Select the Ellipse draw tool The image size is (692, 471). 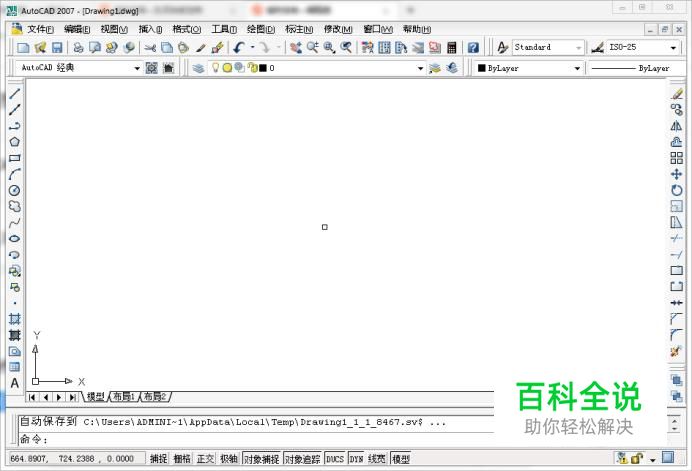(x=15, y=238)
